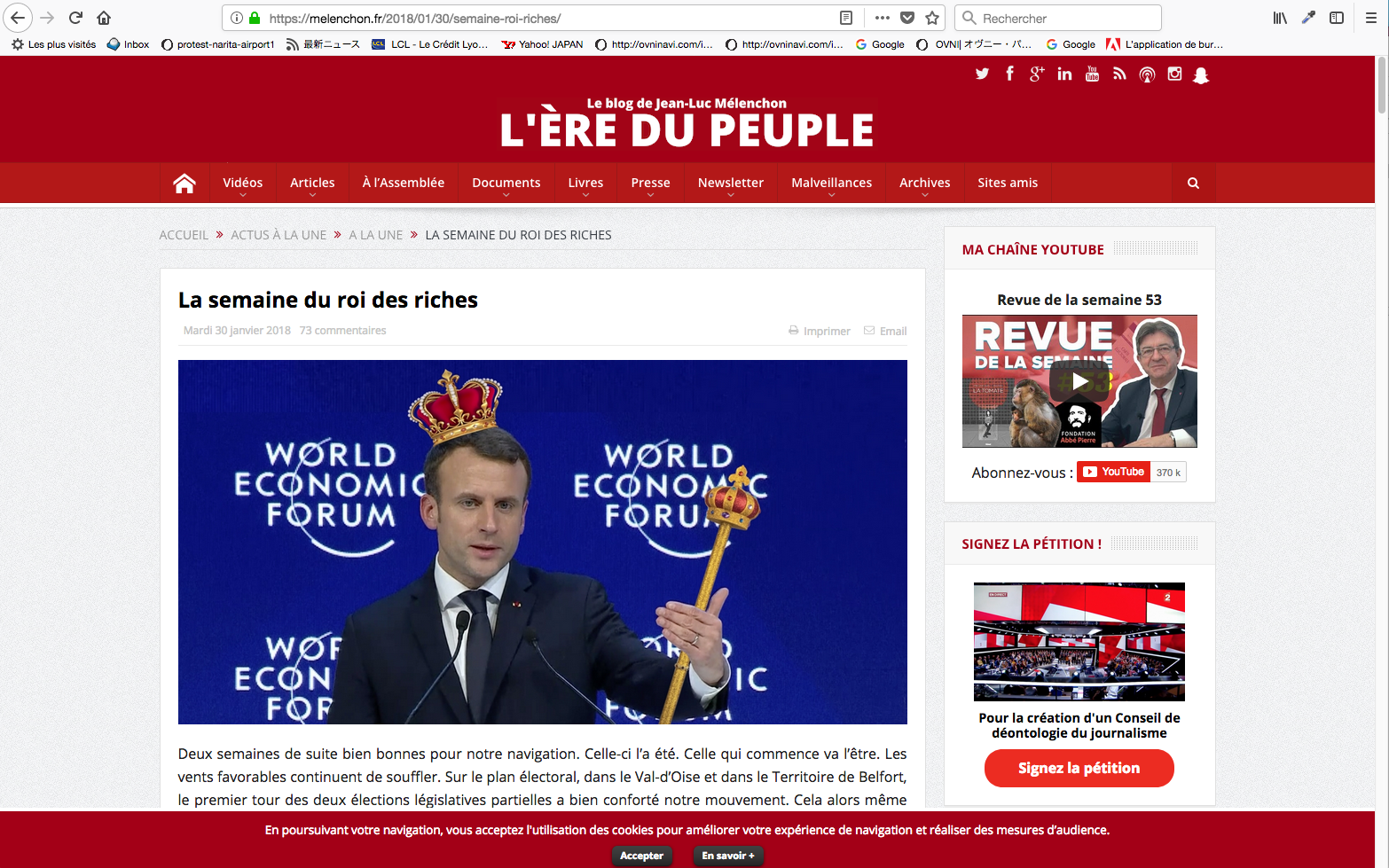
Task: Bookmark this page with star icon
Action: [932, 18]
